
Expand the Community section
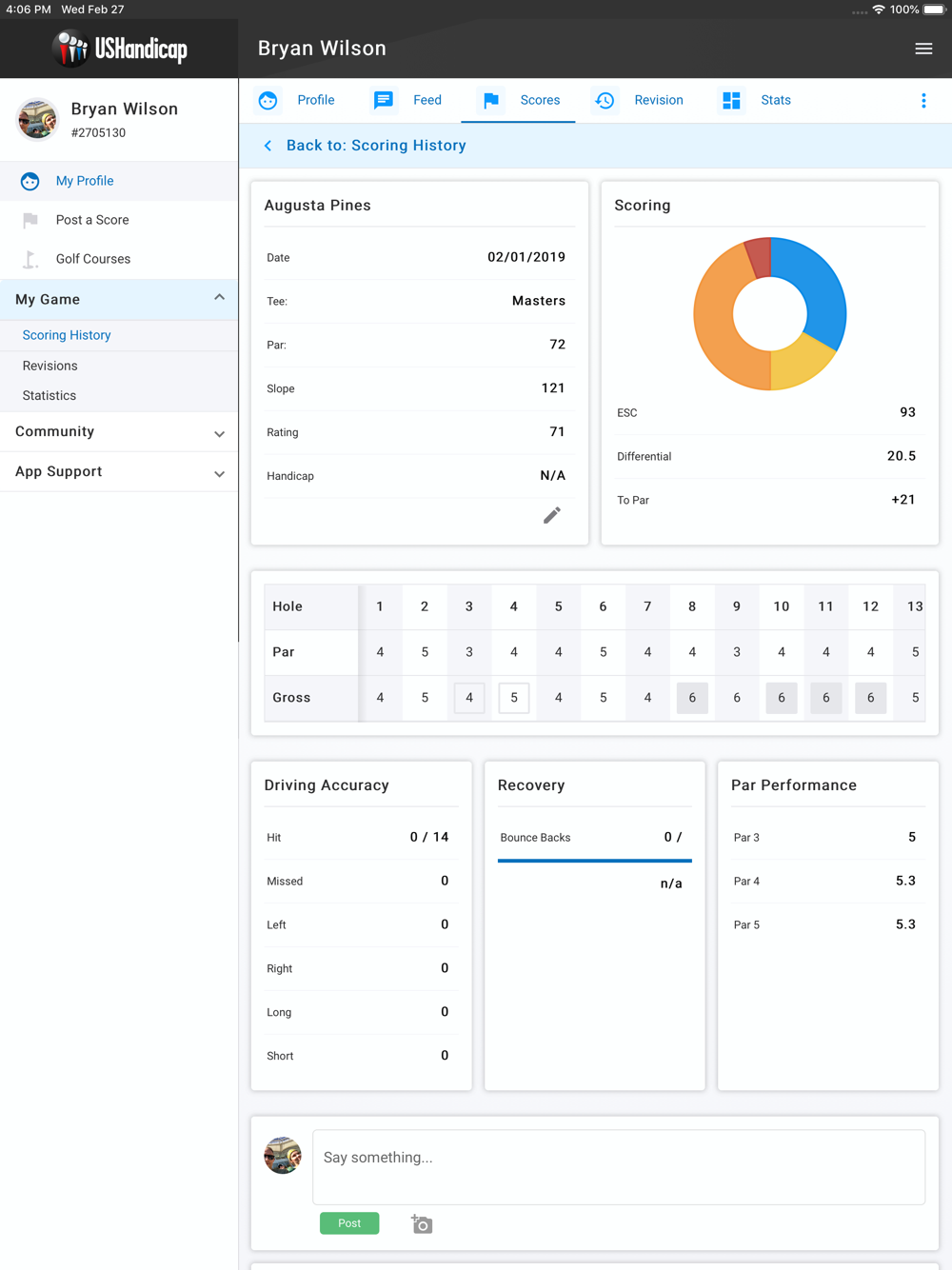coord(219,433)
